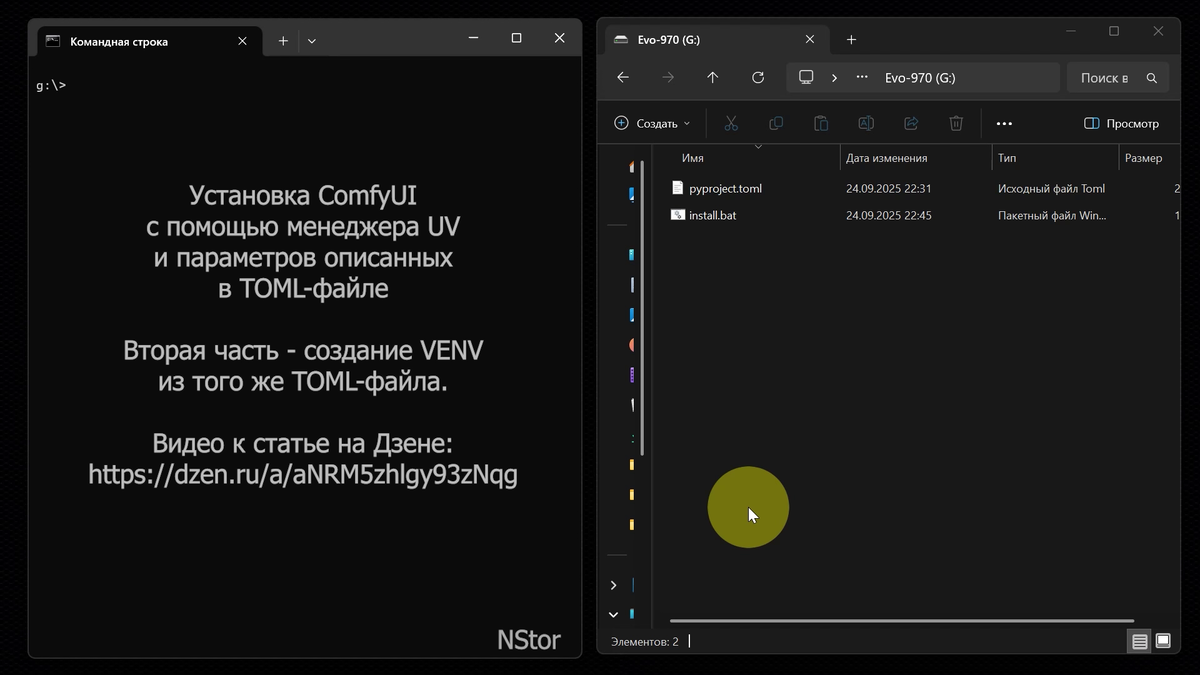Select the Командная строка tab
Screen dimensions: 1200x675
pos(148,41)
